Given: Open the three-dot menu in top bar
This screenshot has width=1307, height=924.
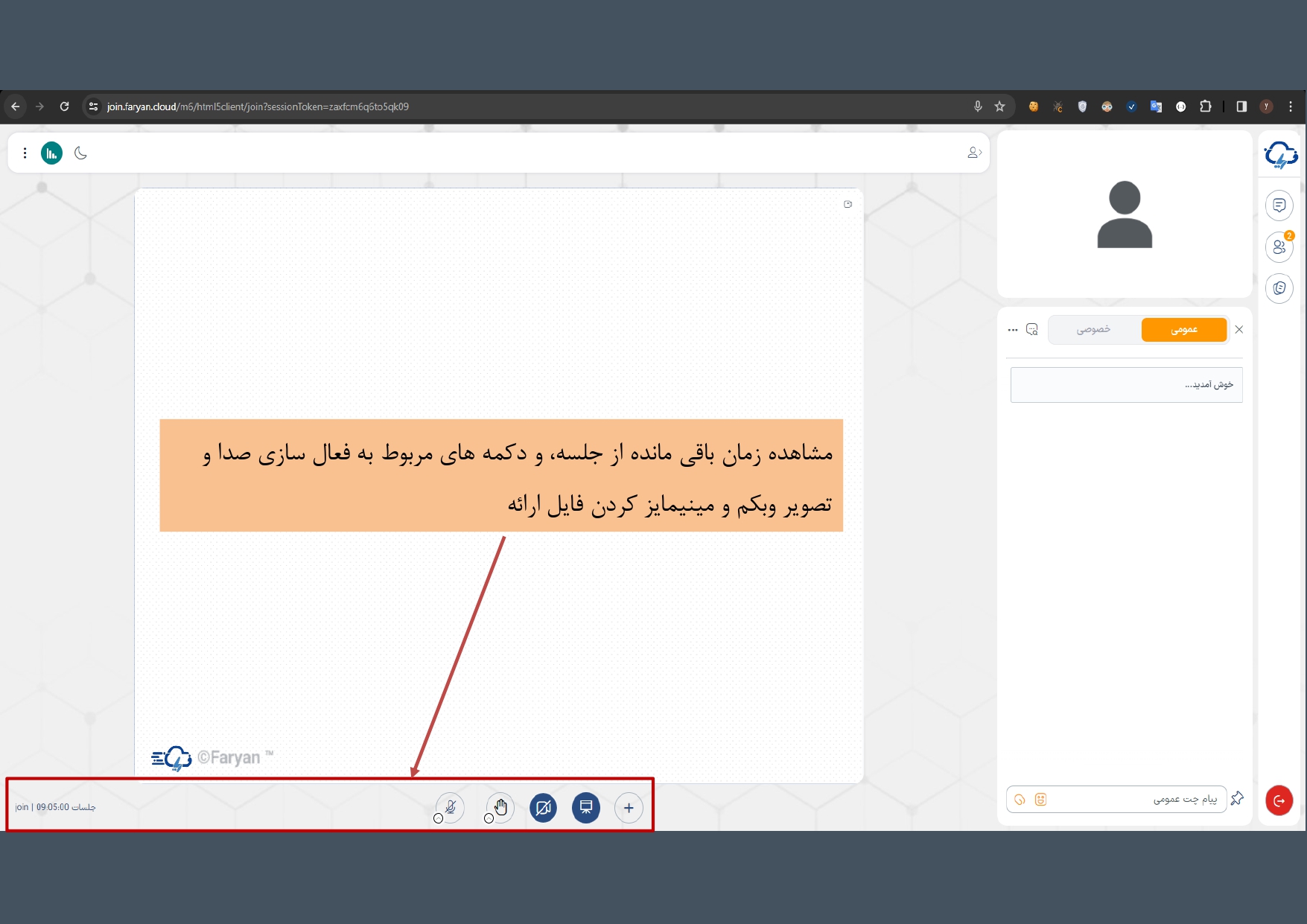Looking at the screenshot, I should coord(25,153).
